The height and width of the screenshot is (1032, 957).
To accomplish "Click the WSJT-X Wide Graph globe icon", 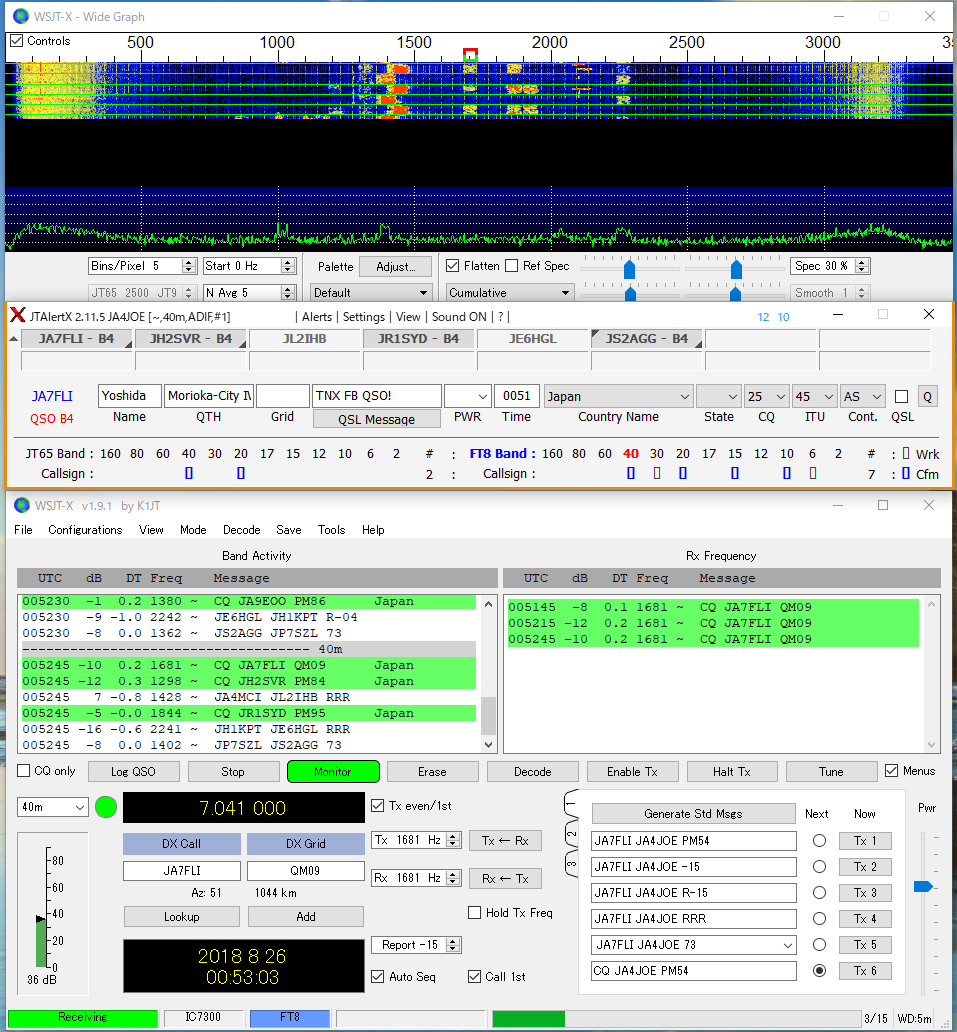I will (20, 16).
